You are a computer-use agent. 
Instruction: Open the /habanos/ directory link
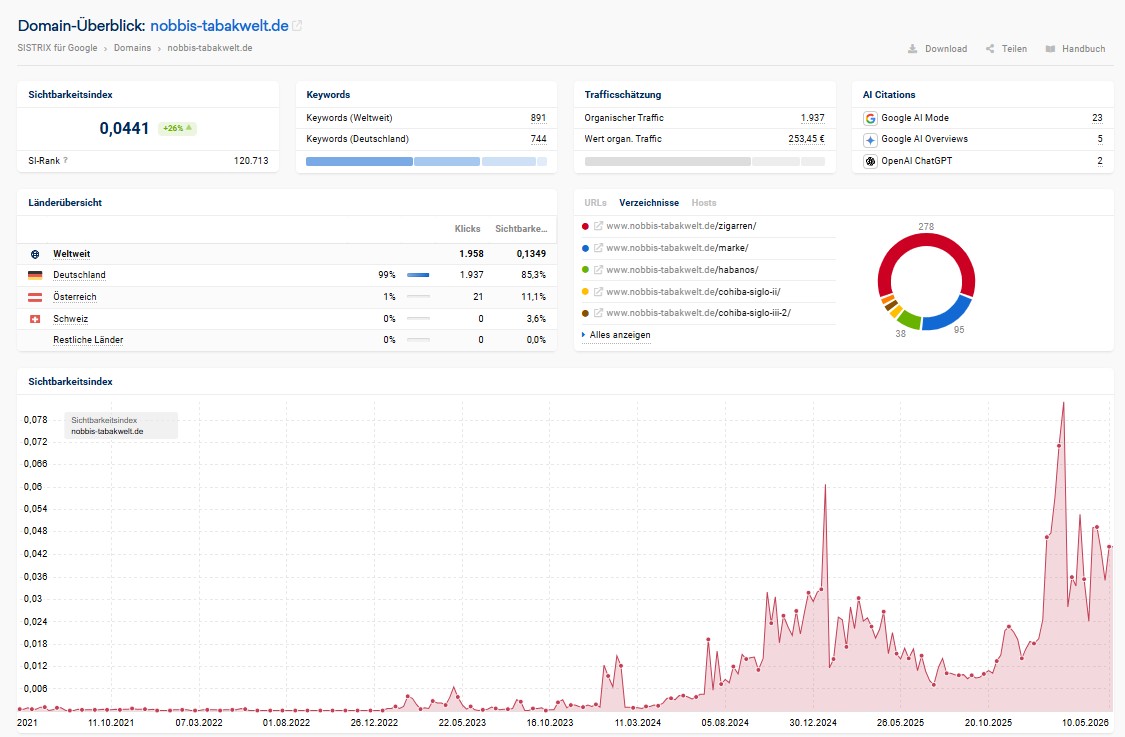tap(682, 270)
